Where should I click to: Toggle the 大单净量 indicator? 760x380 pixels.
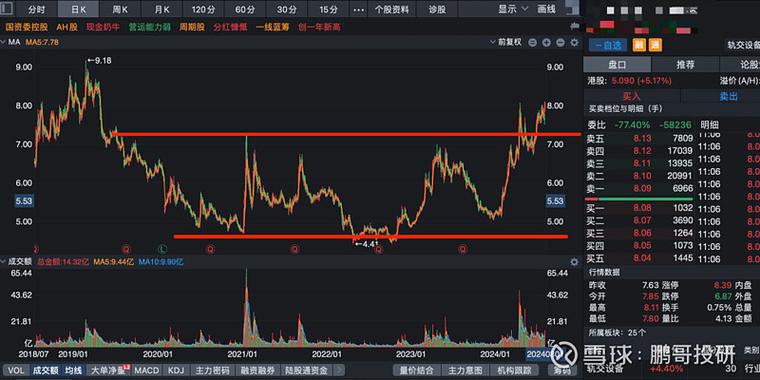108,370
